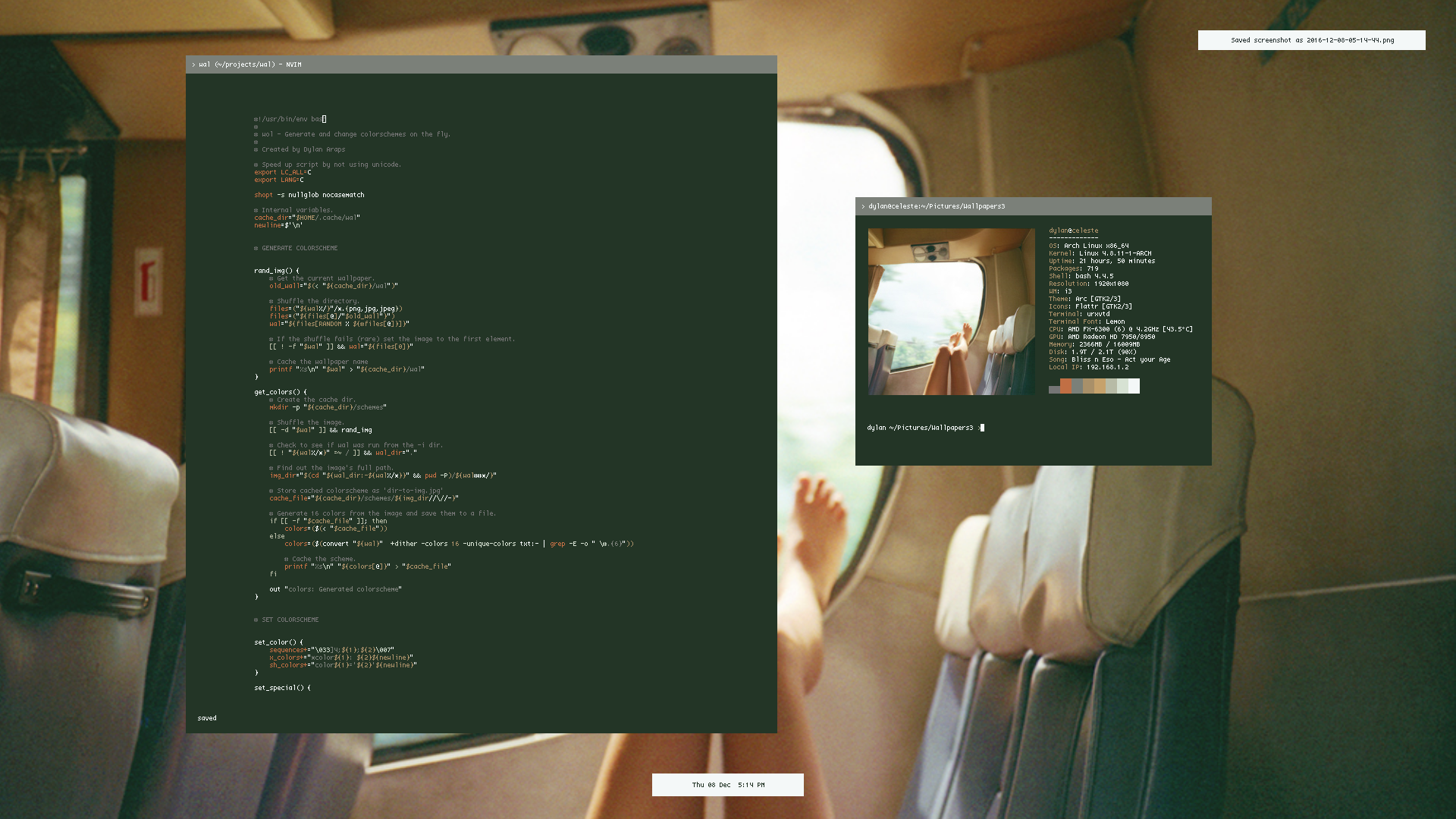Click the dylan@celeste header in neofetch
Viewport: 1456px width, 819px height.
(1073, 230)
